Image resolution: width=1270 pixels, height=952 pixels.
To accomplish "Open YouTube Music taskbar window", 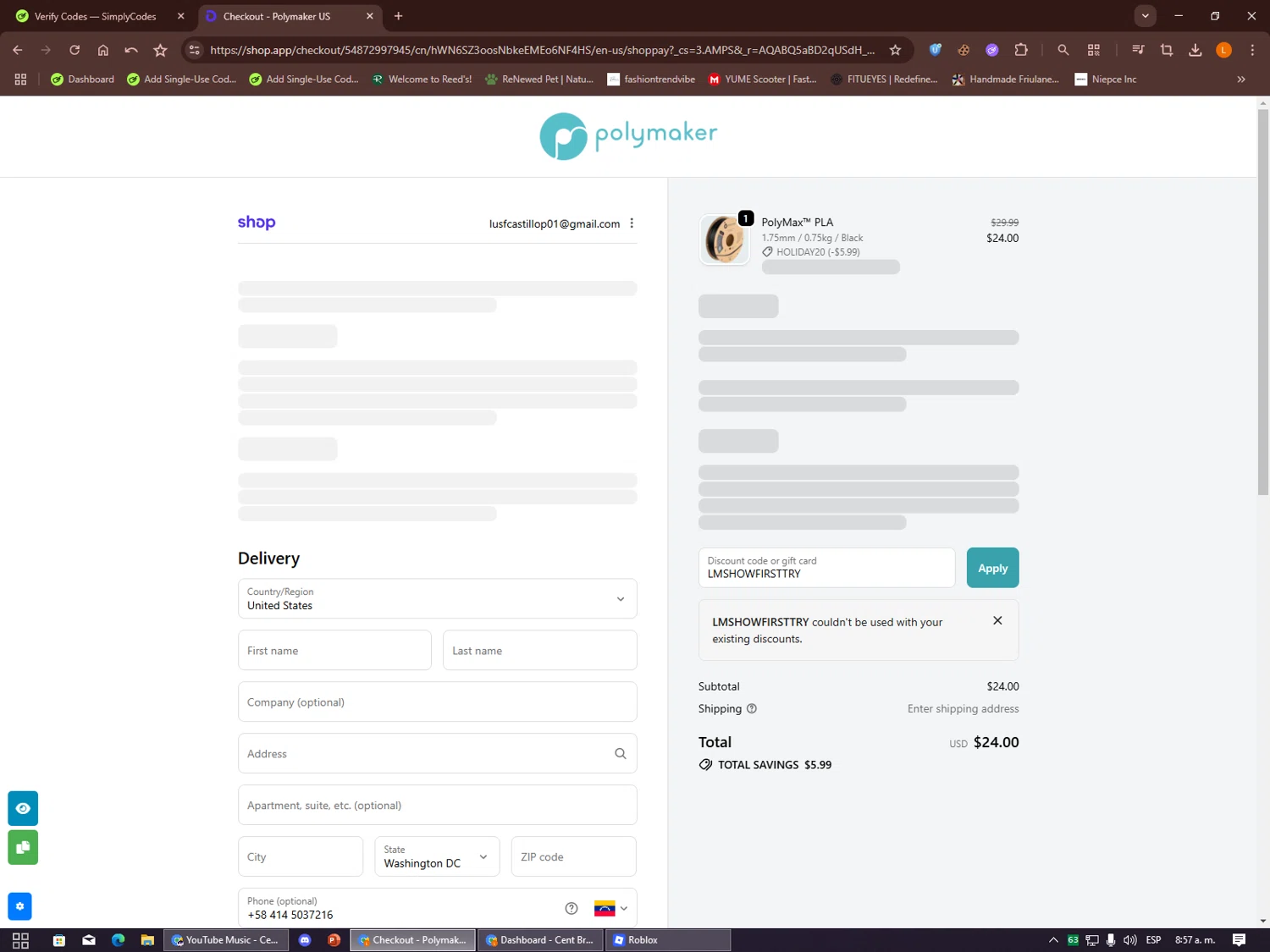I will click(225, 940).
